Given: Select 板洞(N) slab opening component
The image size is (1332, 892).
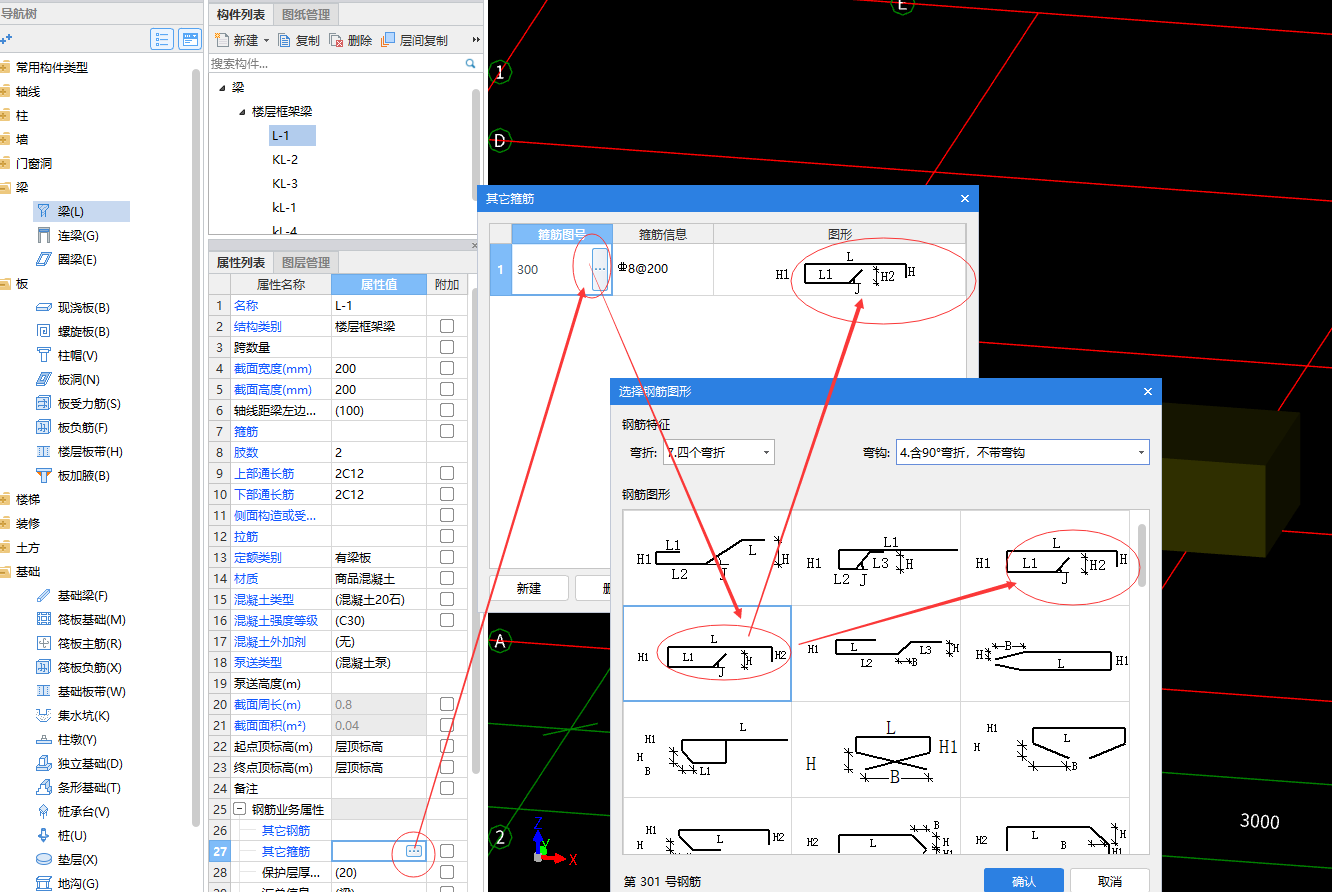Looking at the screenshot, I should pyautogui.click(x=78, y=379).
